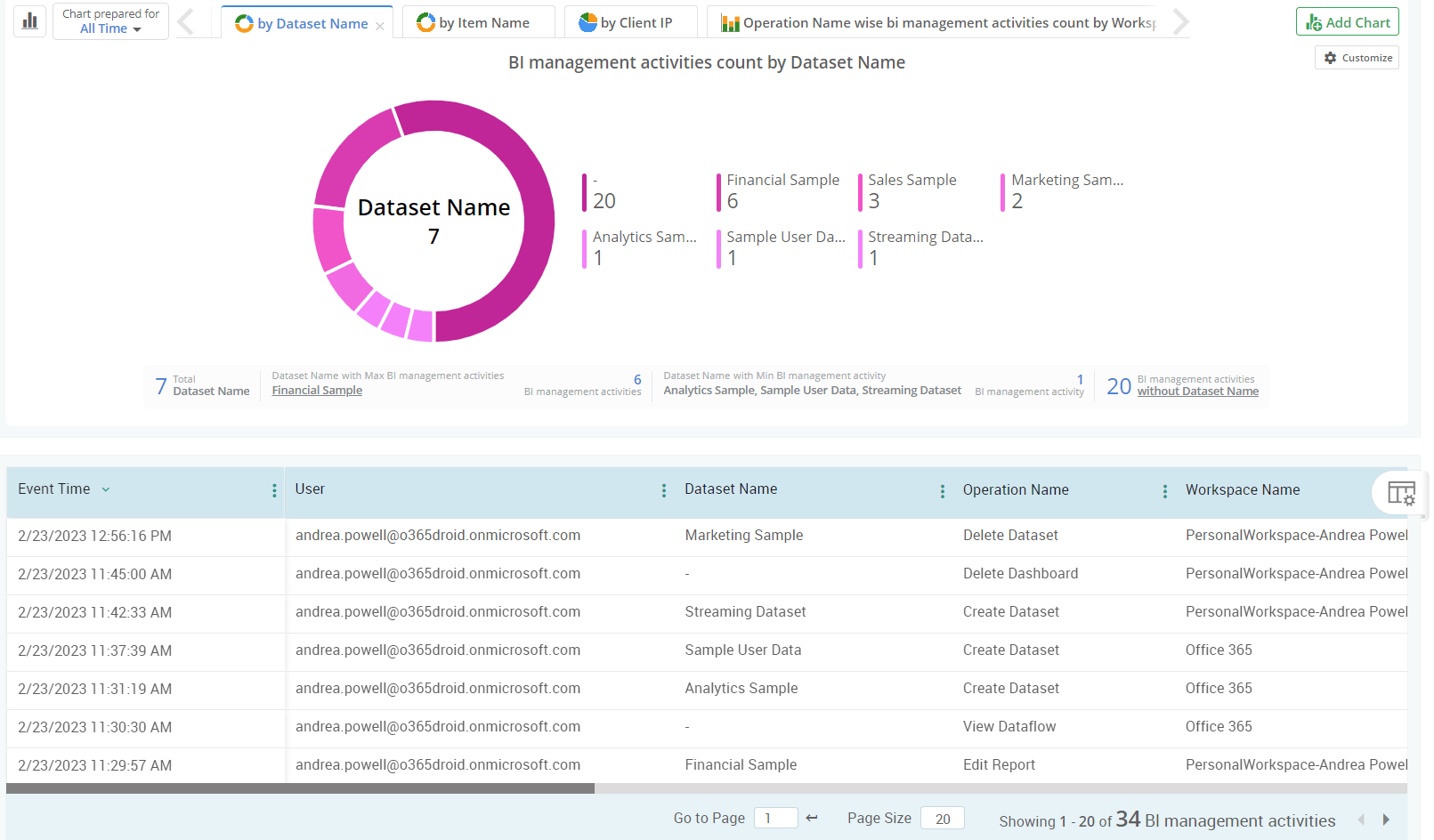Toggle sort on the Event Time column
Screen dimensions: 1434x840
pyautogui.click(x=106, y=489)
